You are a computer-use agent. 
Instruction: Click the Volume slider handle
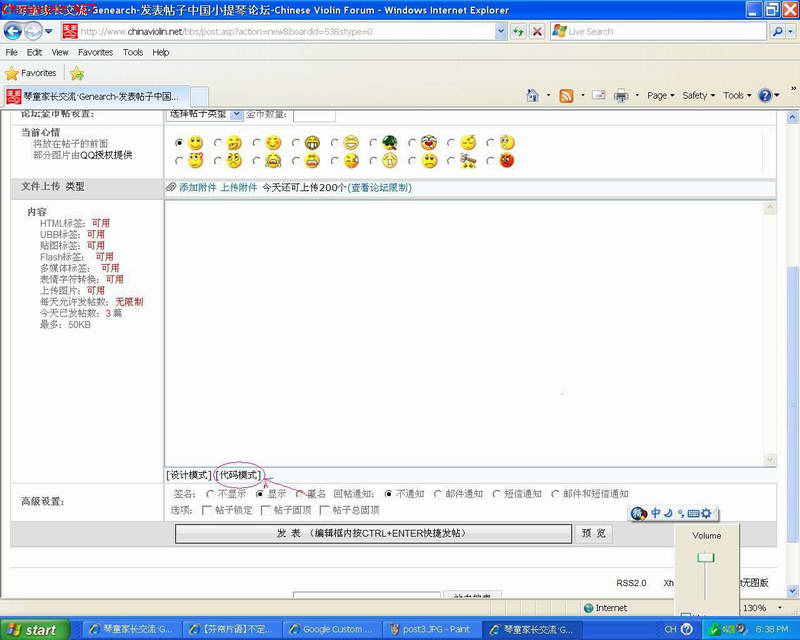point(706,557)
